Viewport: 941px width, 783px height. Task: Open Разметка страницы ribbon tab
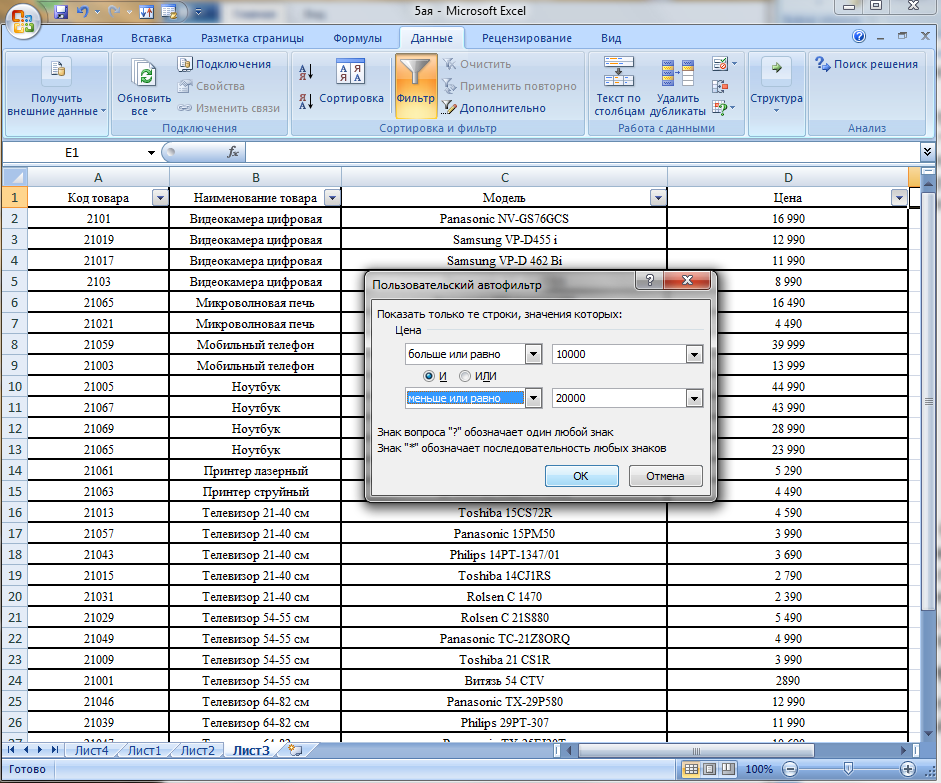tap(252, 38)
